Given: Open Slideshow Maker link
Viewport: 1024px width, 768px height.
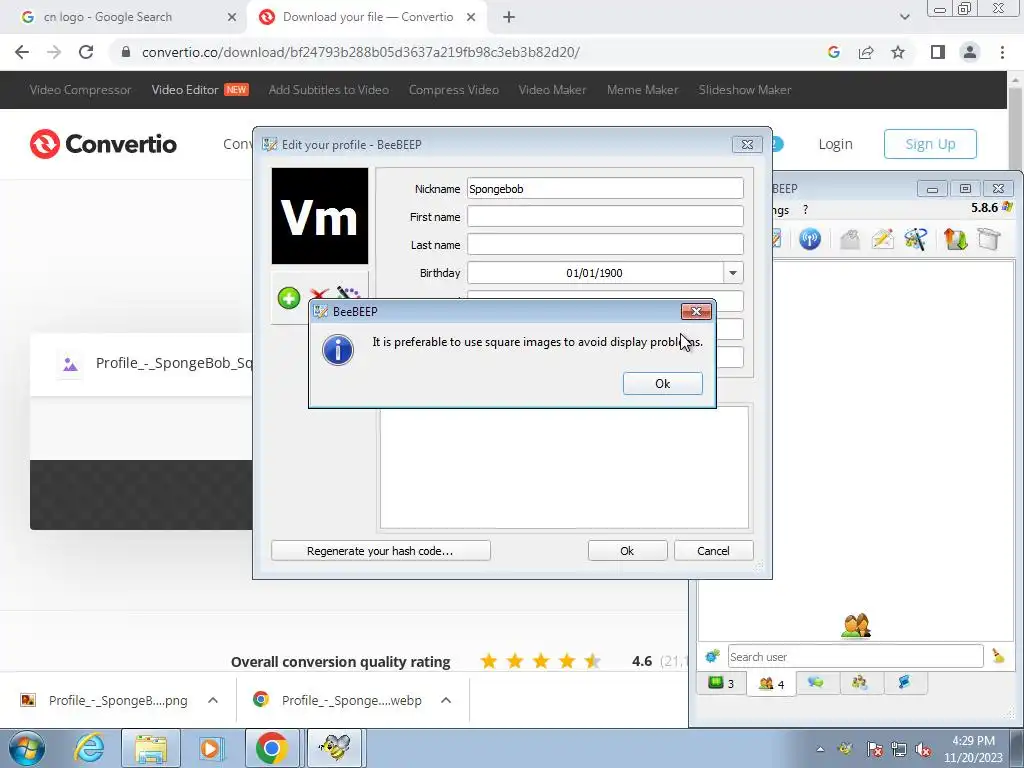Looking at the screenshot, I should click(x=745, y=89).
